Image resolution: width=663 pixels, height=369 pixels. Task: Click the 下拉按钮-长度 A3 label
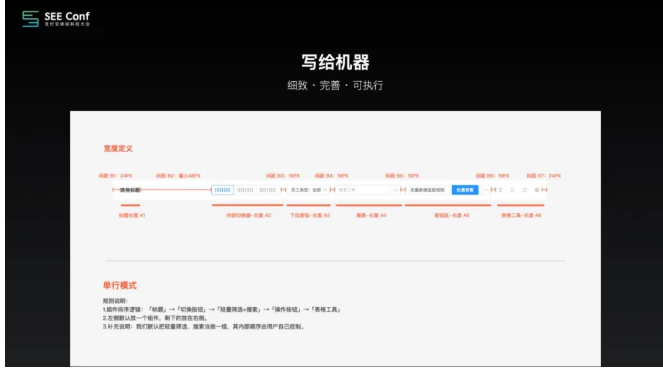(310, 215)
